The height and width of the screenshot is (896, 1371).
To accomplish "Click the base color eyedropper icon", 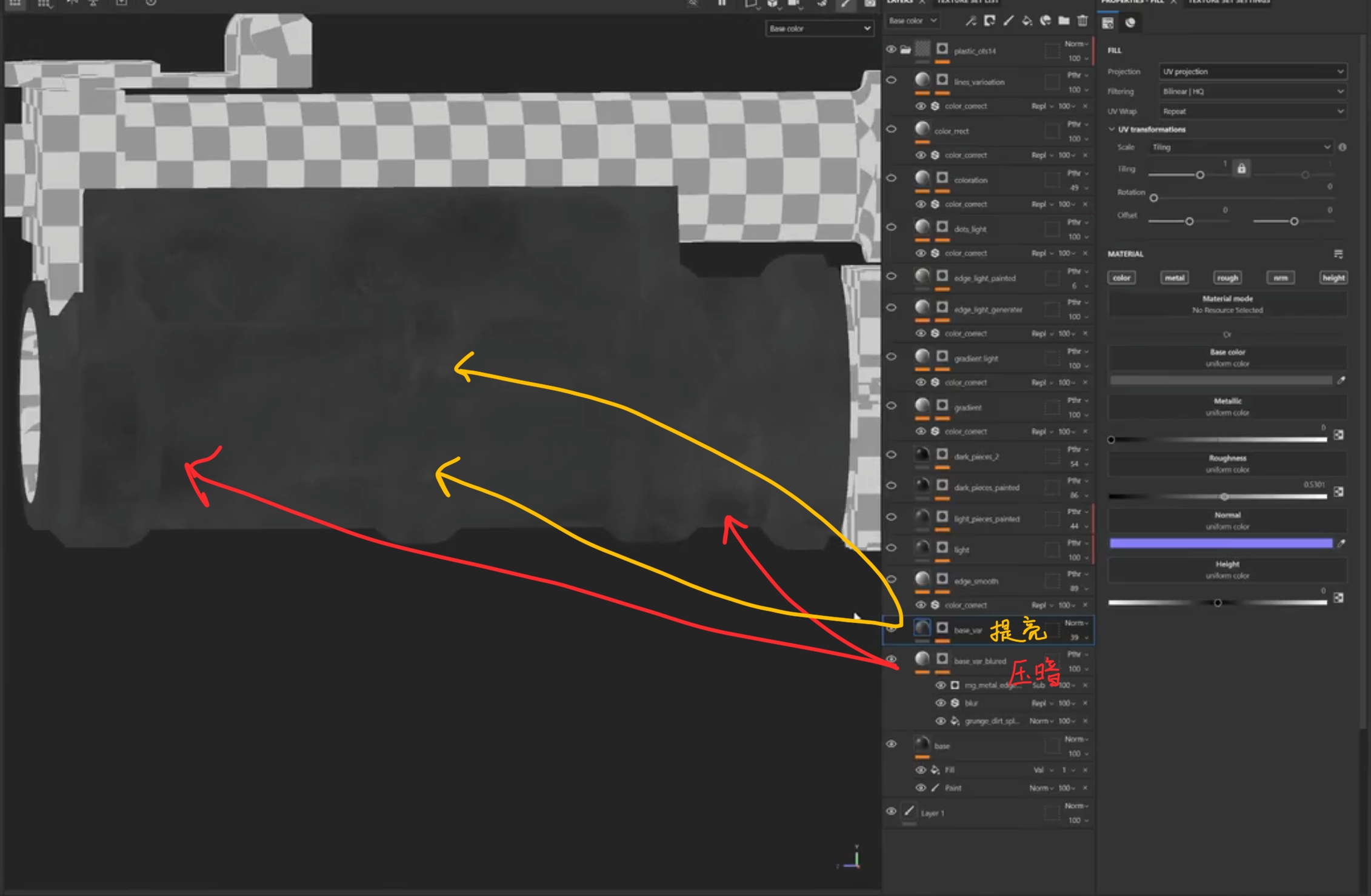I will [1342, 380].
